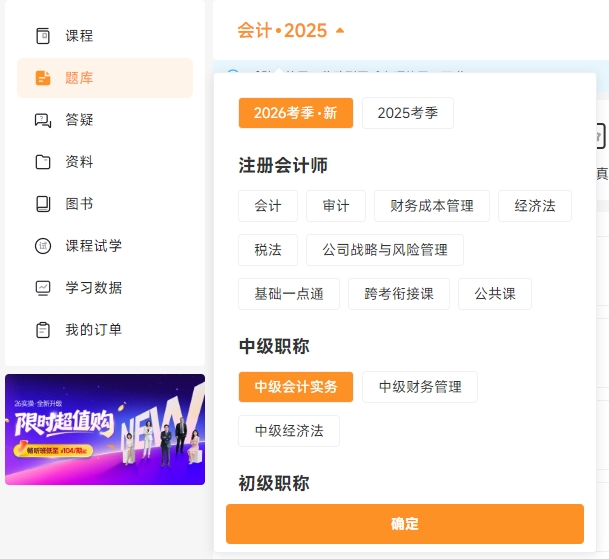This screenshot has width=609, height=559.
Task: Click the orange arrow beside 会计•2025
Action: pyautogui.click(x=340, y=31)
